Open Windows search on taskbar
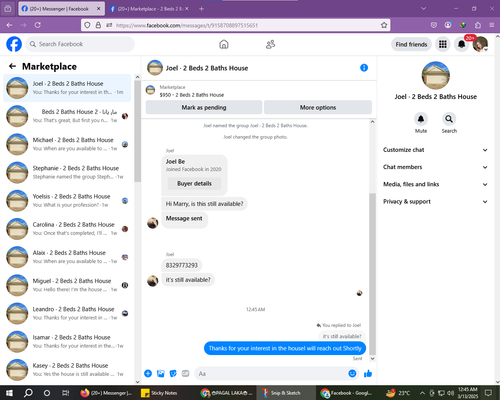Image resolution: width=500 pixels, height=400 pixels. pos(28,393)
